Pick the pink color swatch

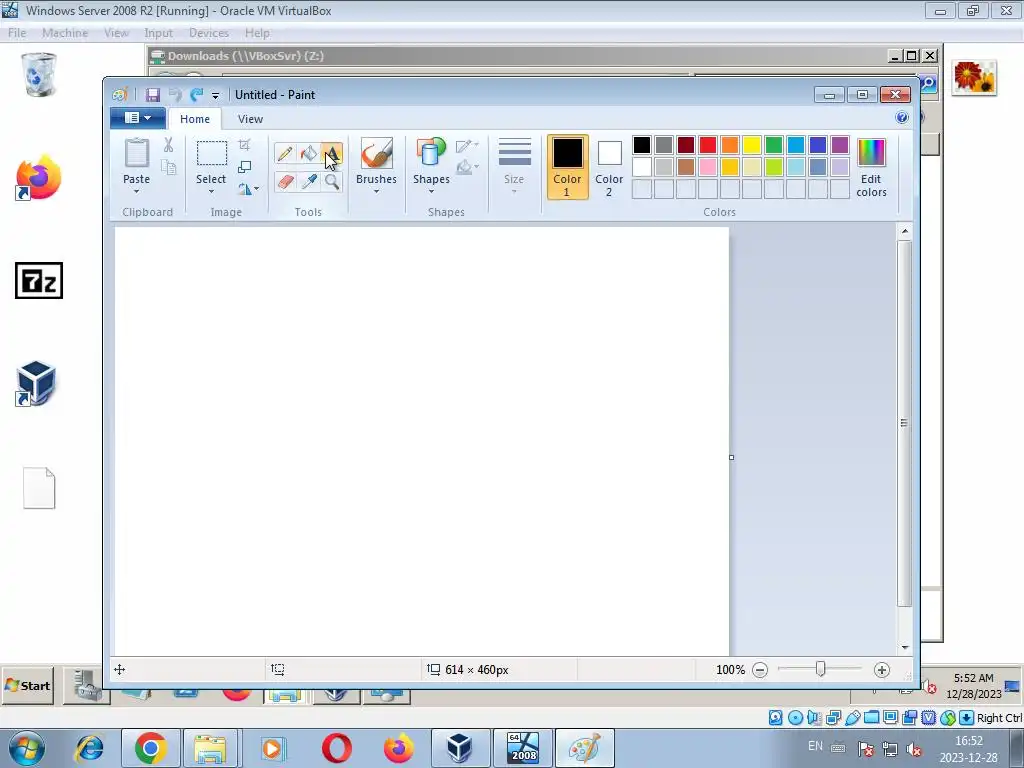pos(708,167)
